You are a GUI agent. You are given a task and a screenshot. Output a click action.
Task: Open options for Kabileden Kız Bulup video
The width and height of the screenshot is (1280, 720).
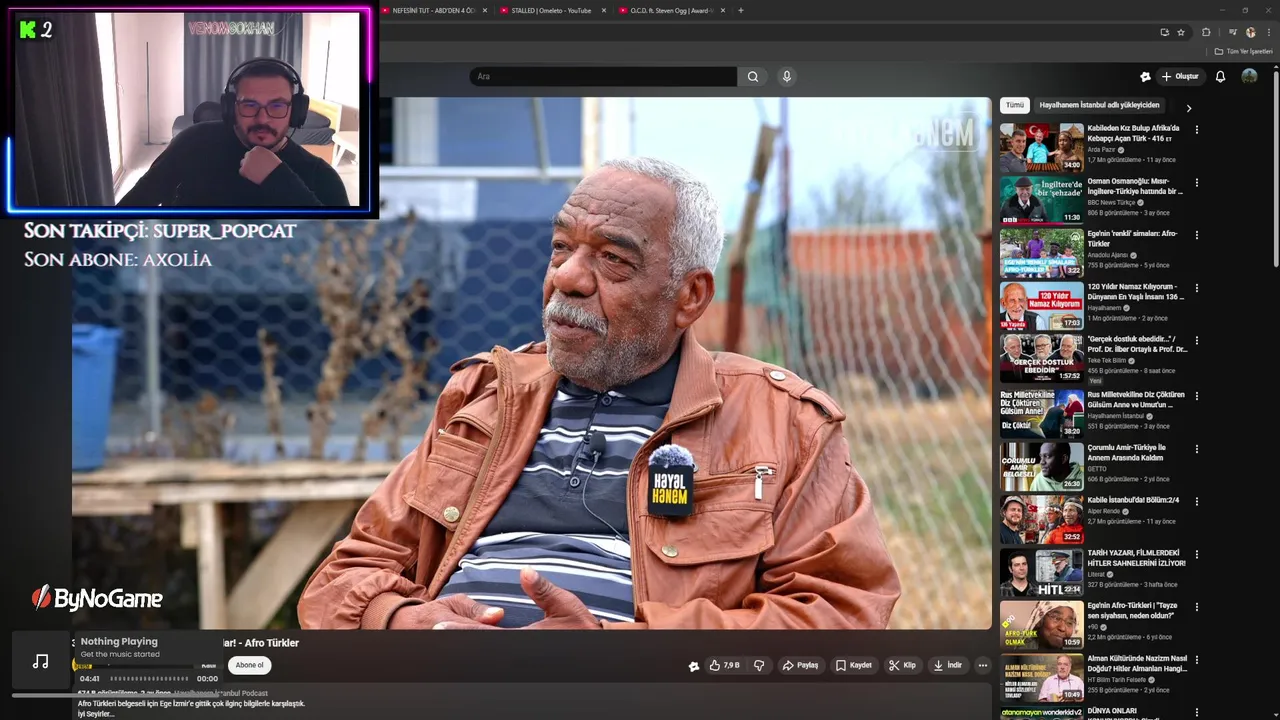click(x=1197, y=129)
